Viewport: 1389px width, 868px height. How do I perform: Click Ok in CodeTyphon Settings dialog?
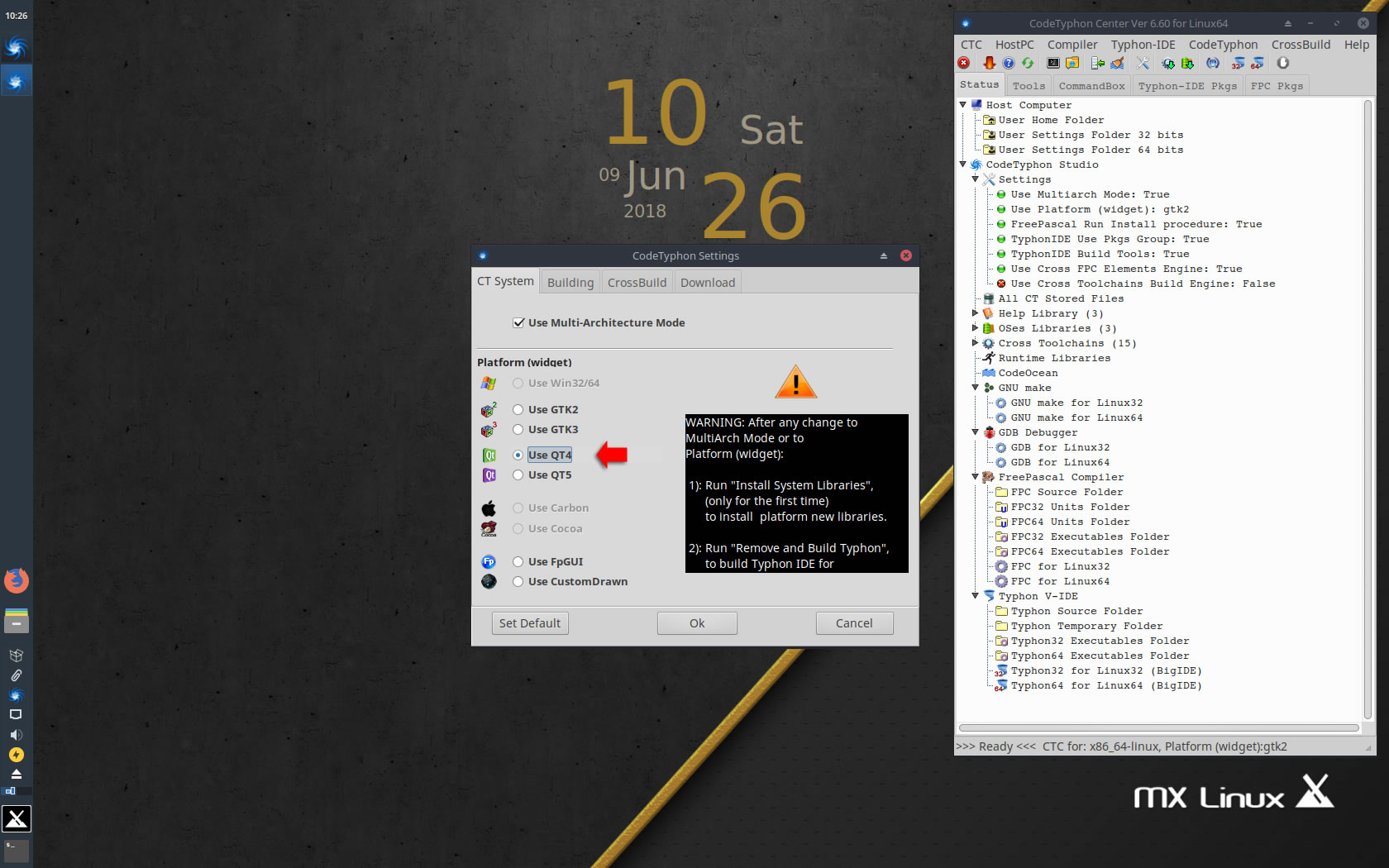point(697,623)
